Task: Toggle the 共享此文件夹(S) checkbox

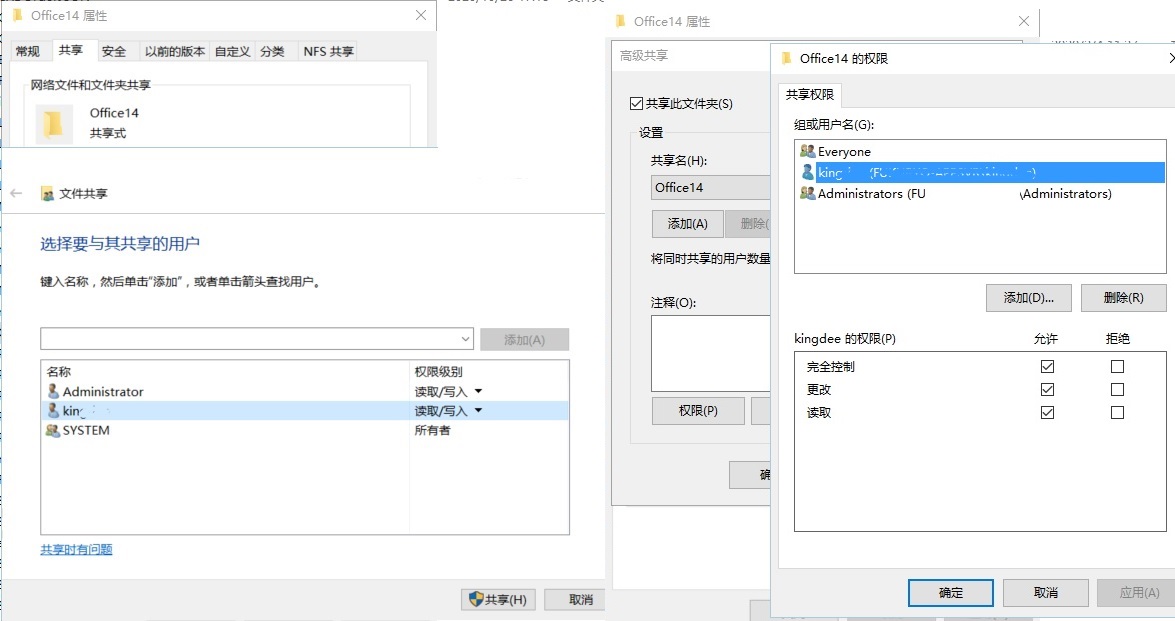Action: [637, 103]
